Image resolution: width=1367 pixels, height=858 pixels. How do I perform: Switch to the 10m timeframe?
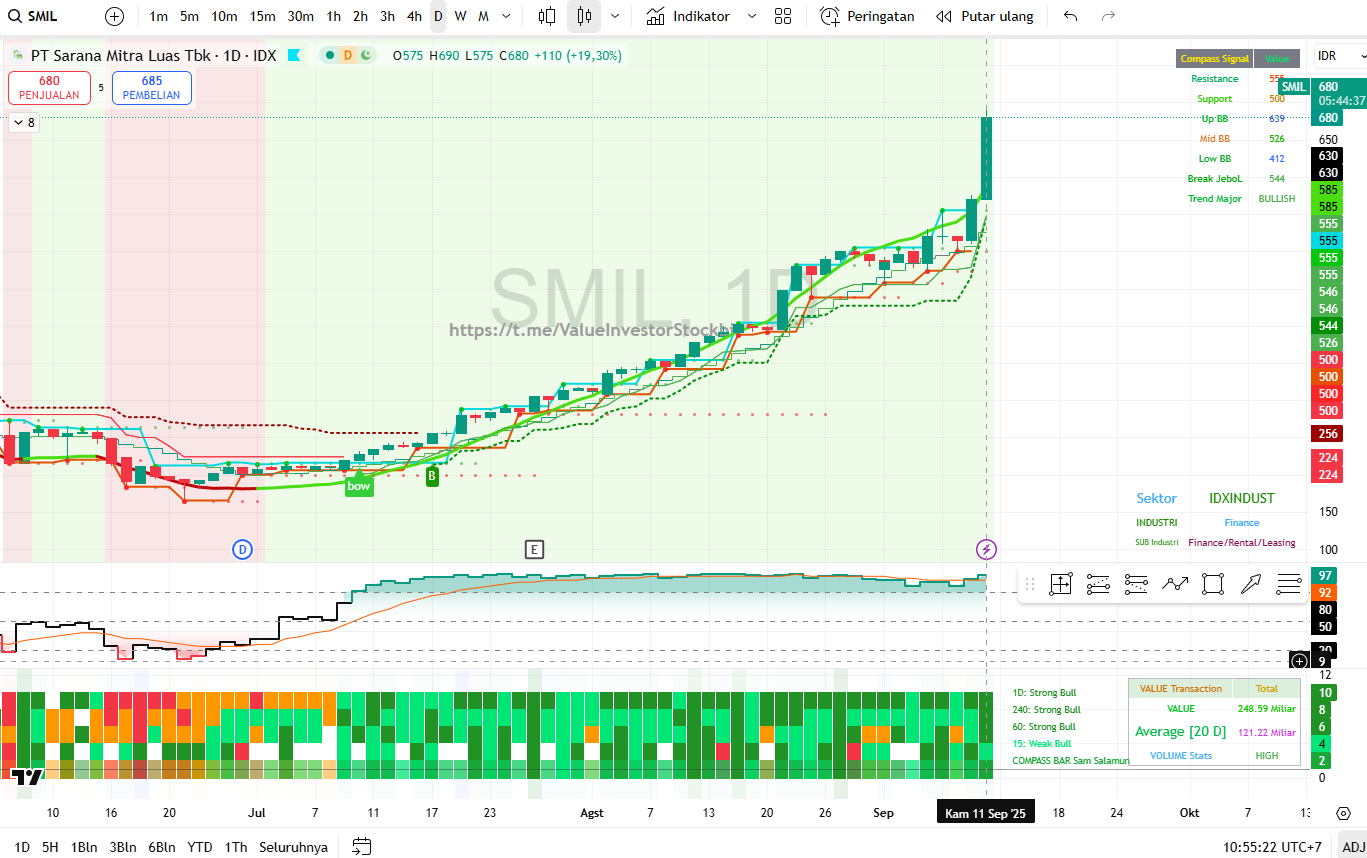[224, 16]
